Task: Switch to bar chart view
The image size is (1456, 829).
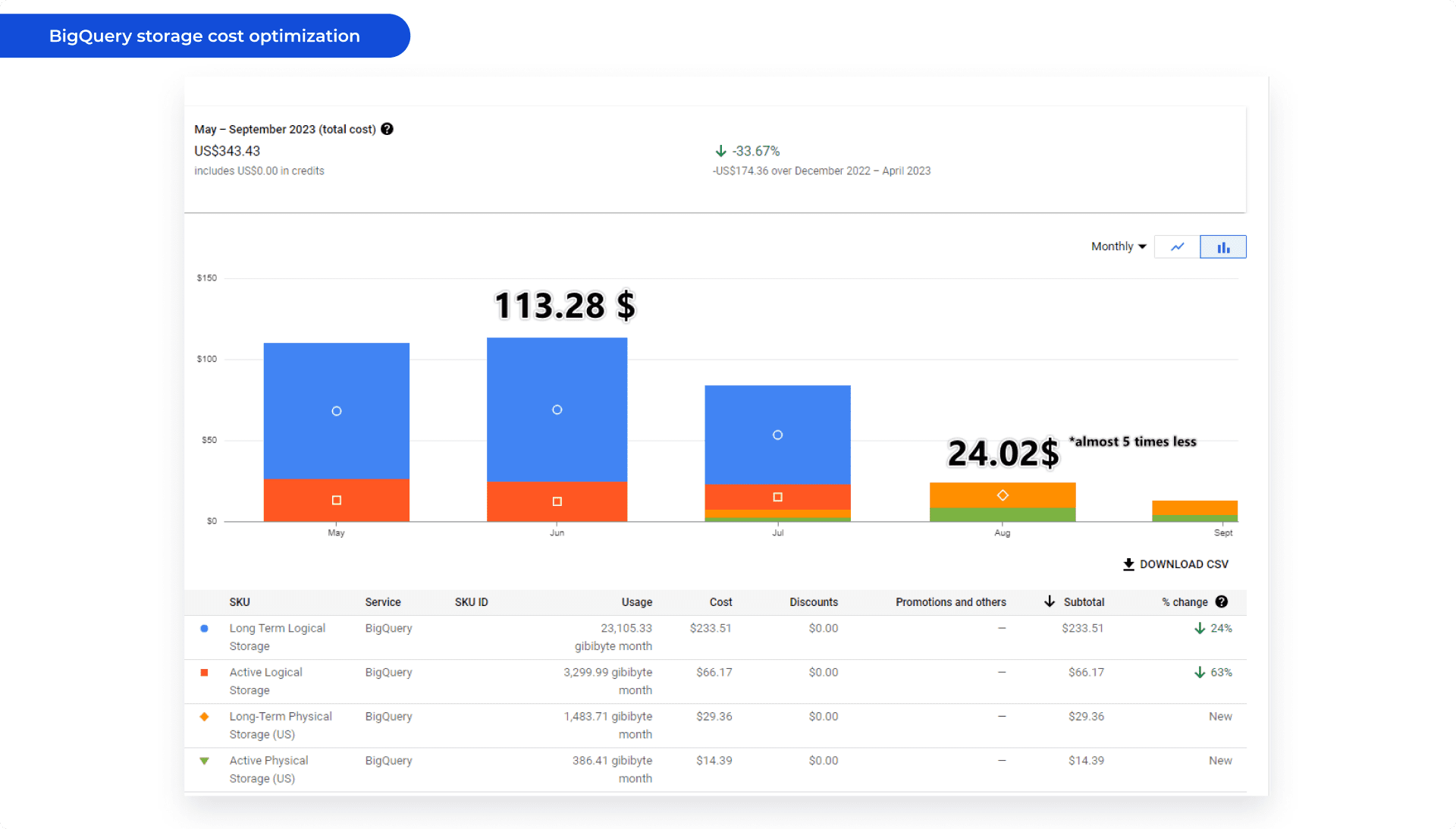Action: coord(1223,247)
